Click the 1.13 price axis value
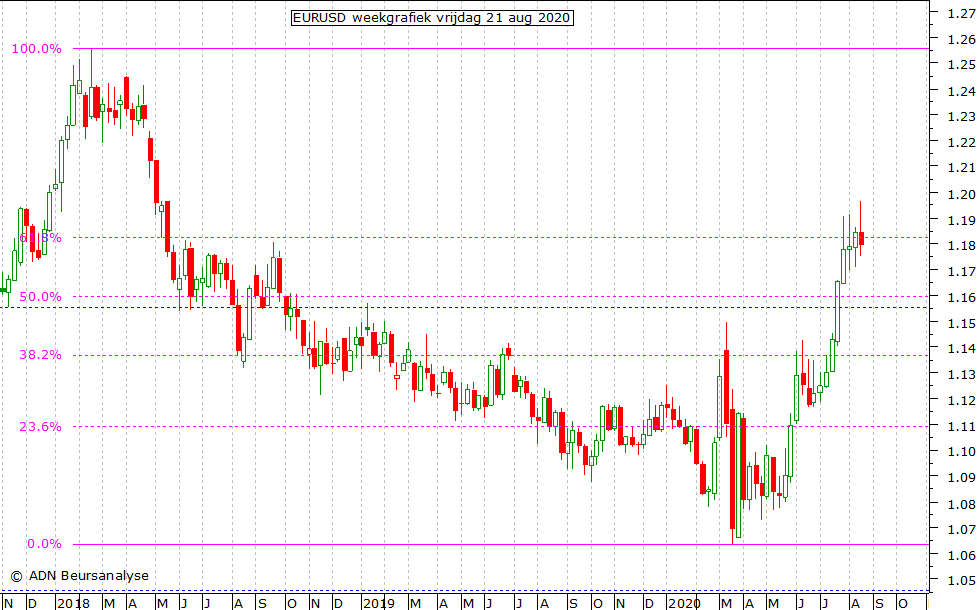 [961, 375]
